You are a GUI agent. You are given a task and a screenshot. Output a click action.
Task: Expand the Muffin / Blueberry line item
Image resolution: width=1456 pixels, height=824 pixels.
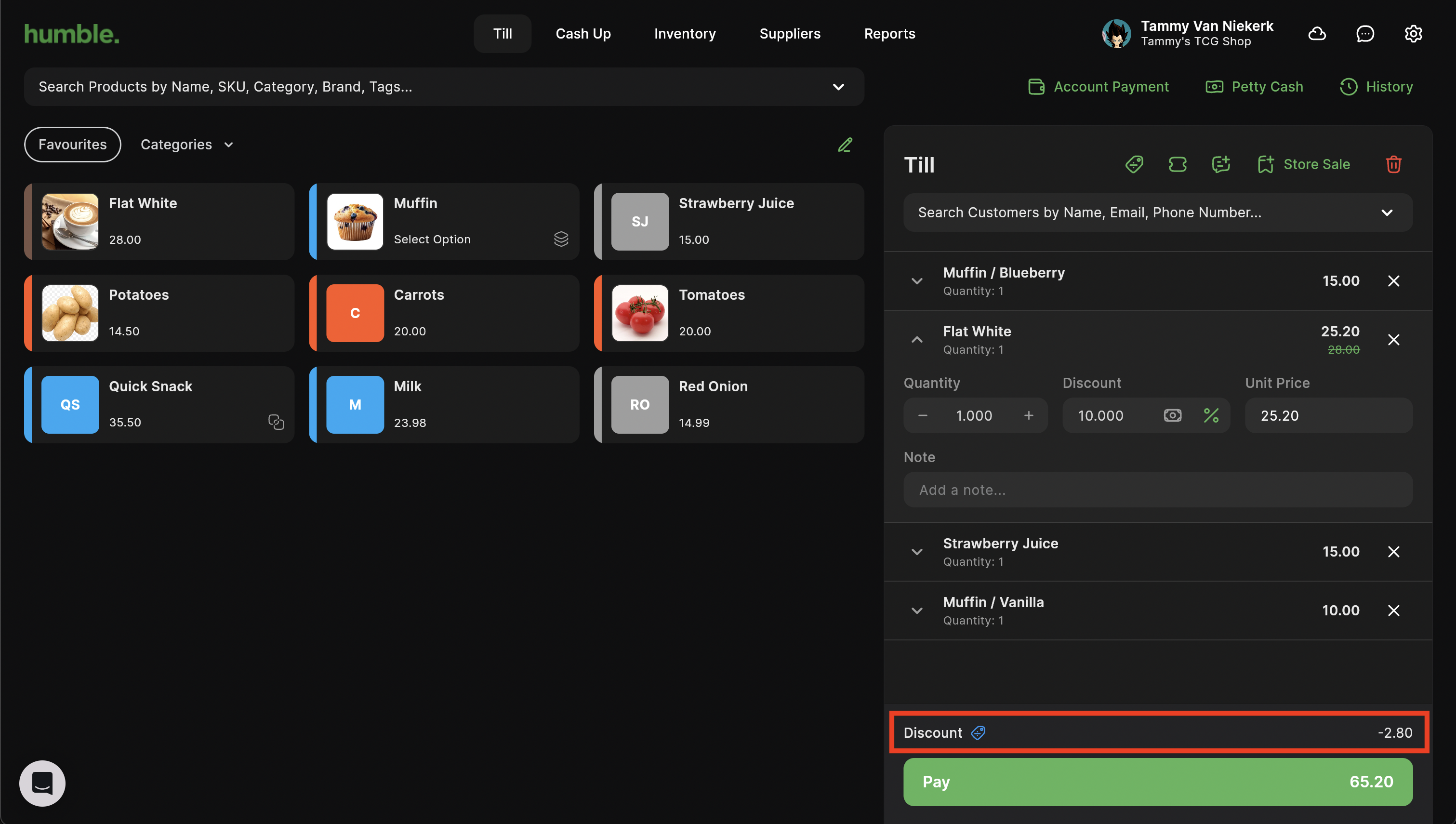(917, 281)
